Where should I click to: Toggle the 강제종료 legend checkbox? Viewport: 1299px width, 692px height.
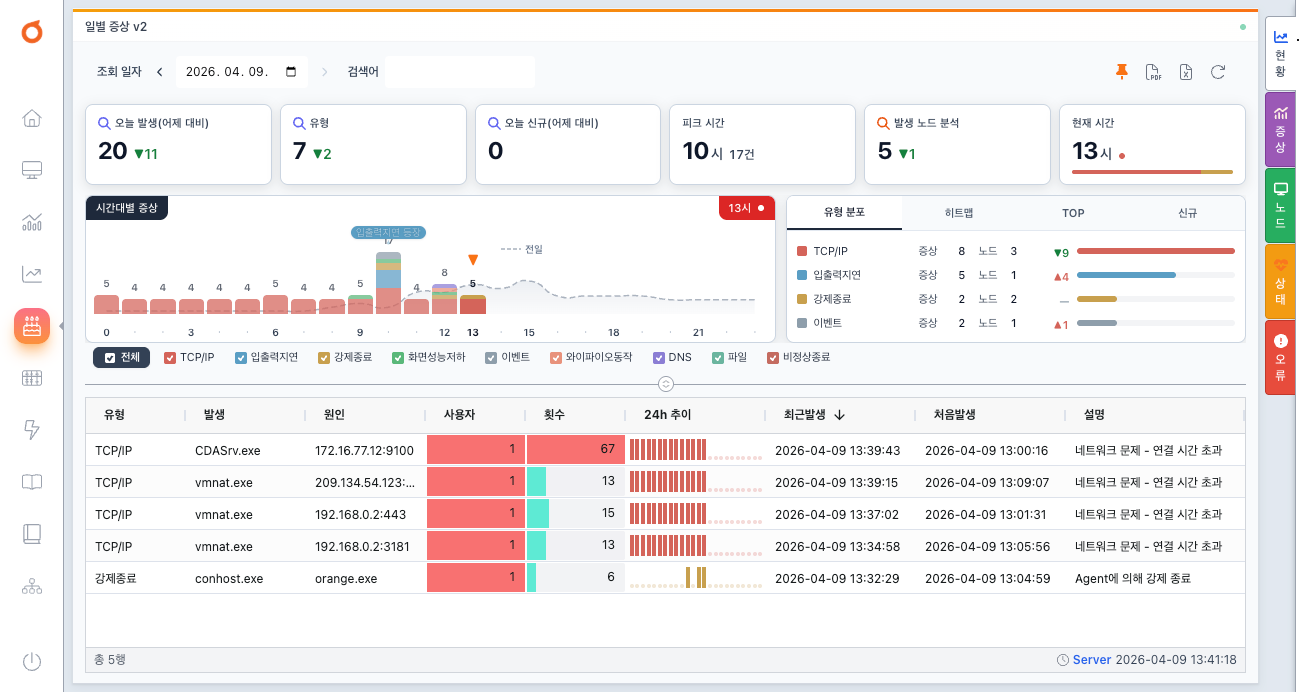click(x=324, y=357)
